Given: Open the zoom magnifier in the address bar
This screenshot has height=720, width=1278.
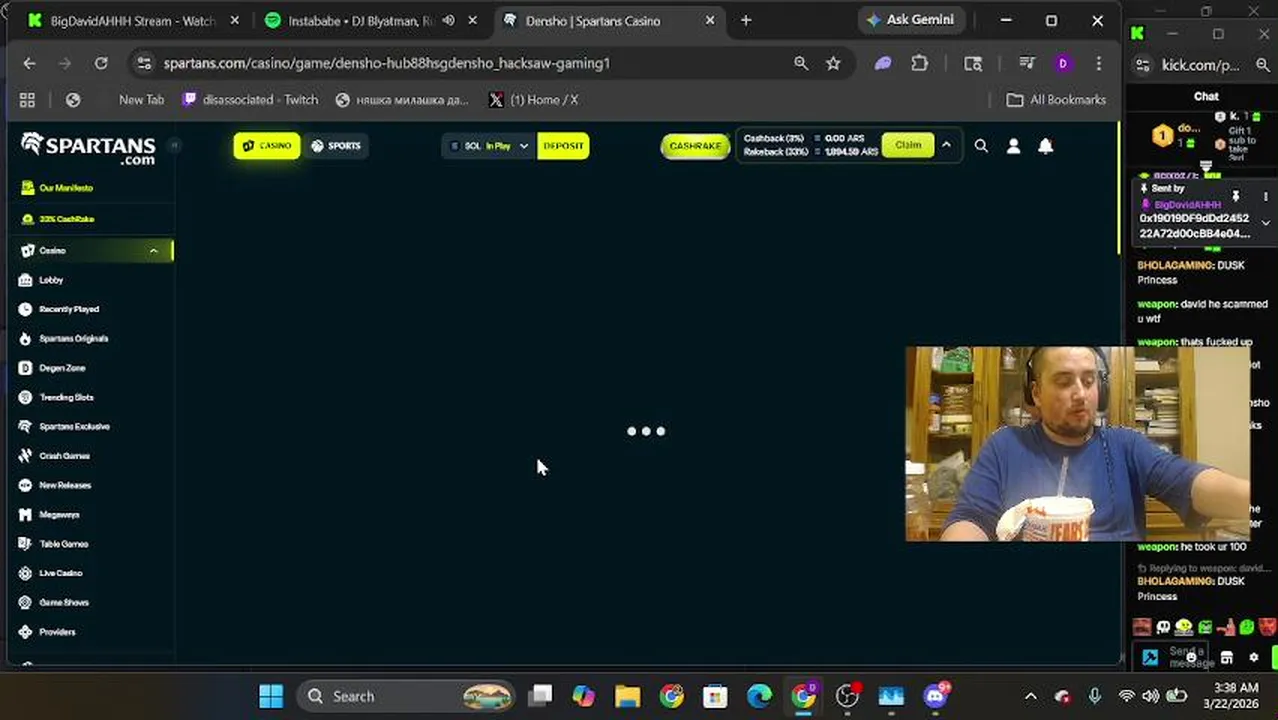Looking at the screenshot, I should (801, 63).
